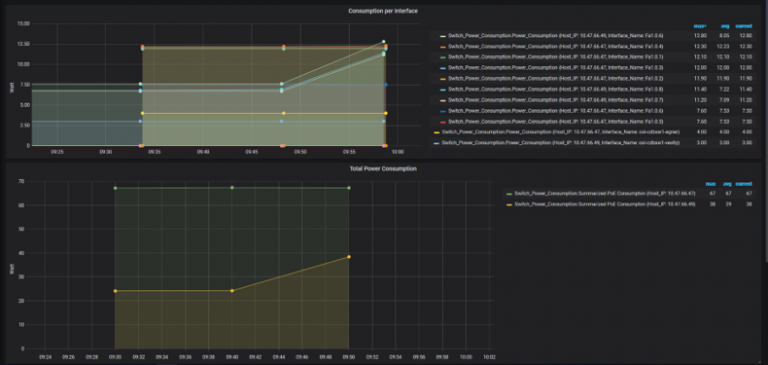Sort interface legend by current column header

744,26
